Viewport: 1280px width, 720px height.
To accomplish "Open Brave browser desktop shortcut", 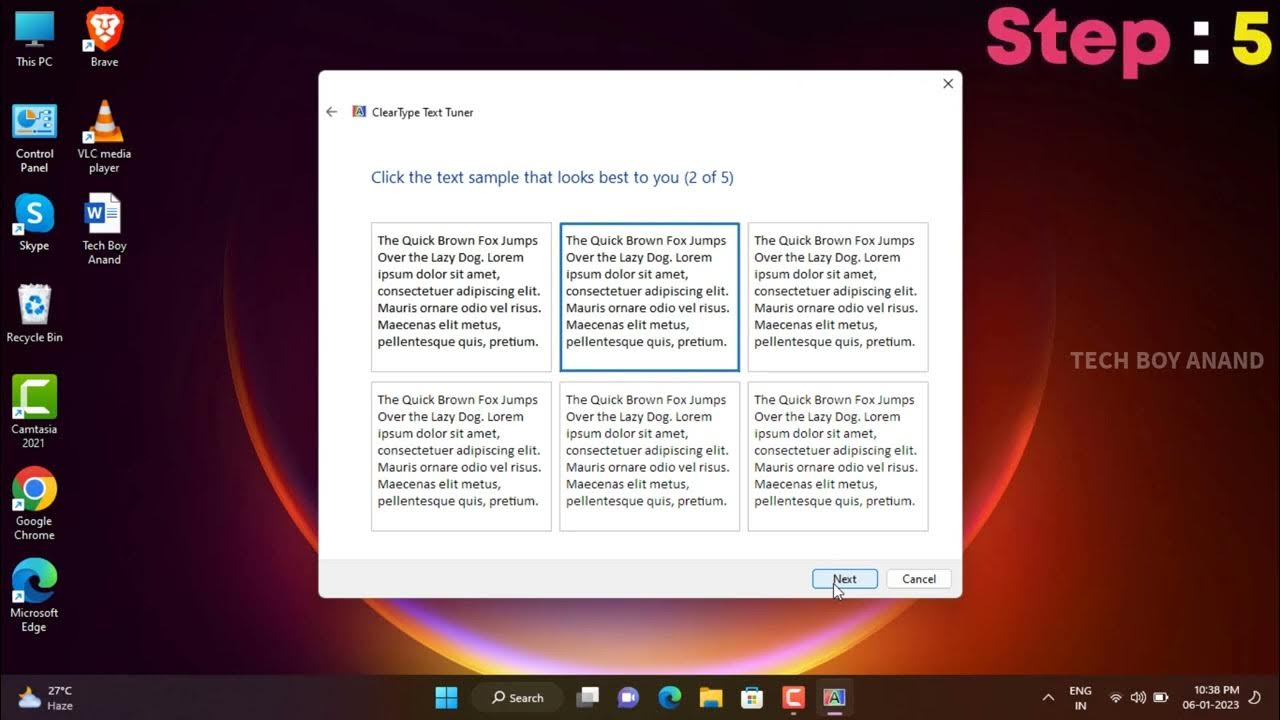I will pos(104,39).
